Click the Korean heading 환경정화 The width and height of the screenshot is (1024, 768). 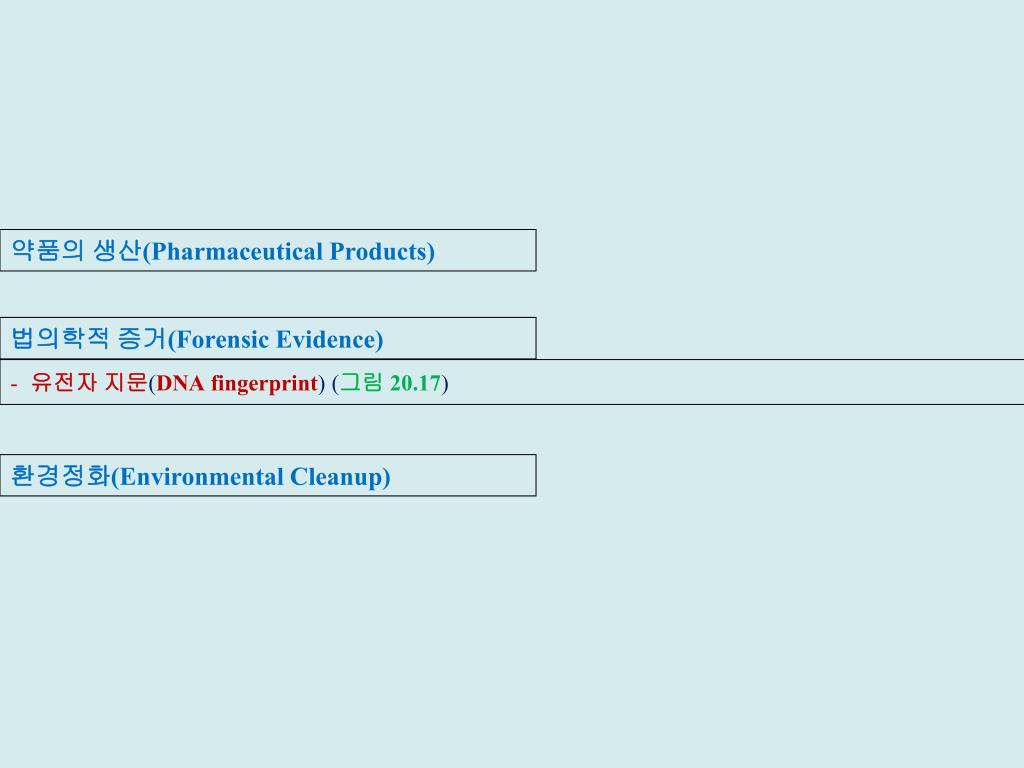61,475
